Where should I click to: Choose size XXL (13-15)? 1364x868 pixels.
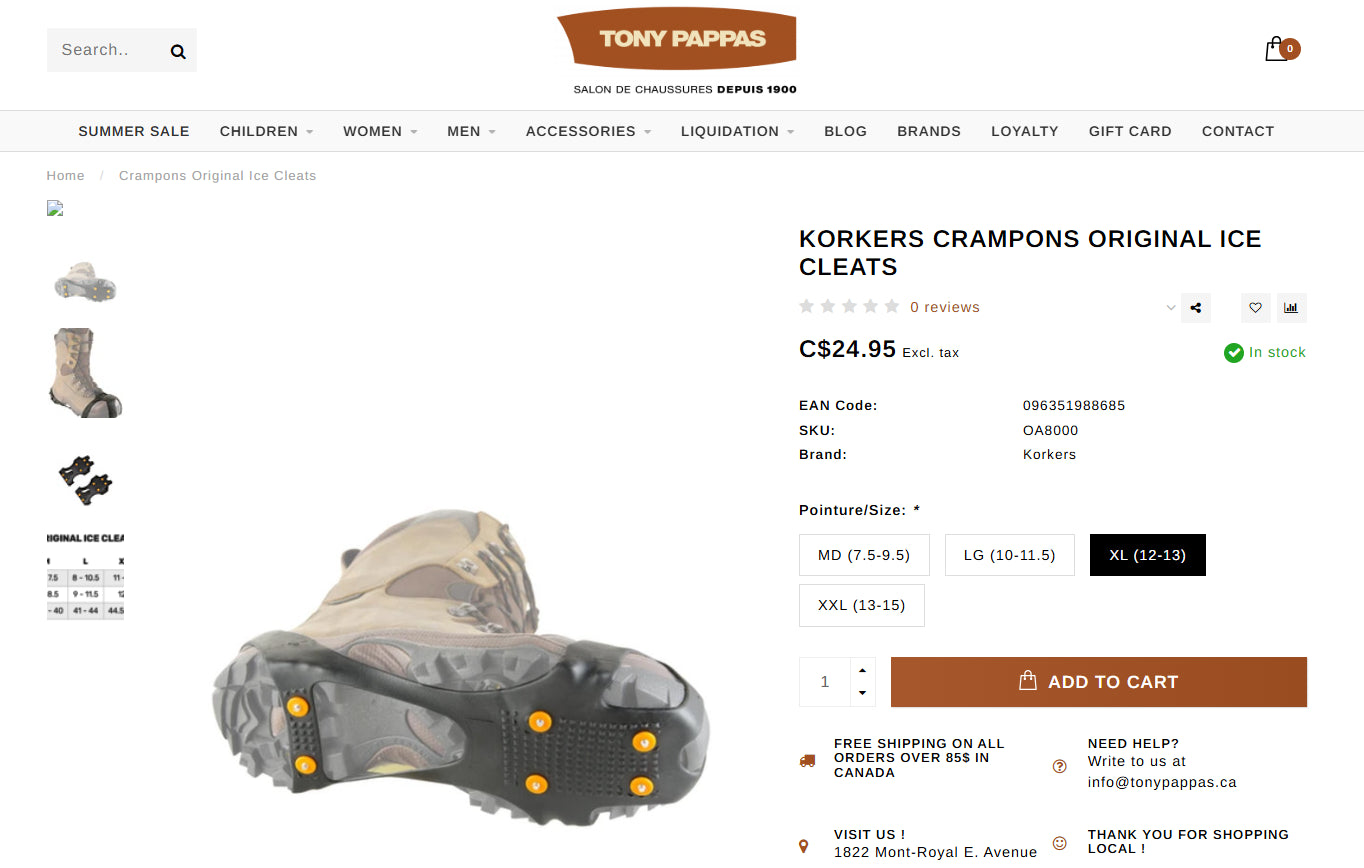[861, 605]
